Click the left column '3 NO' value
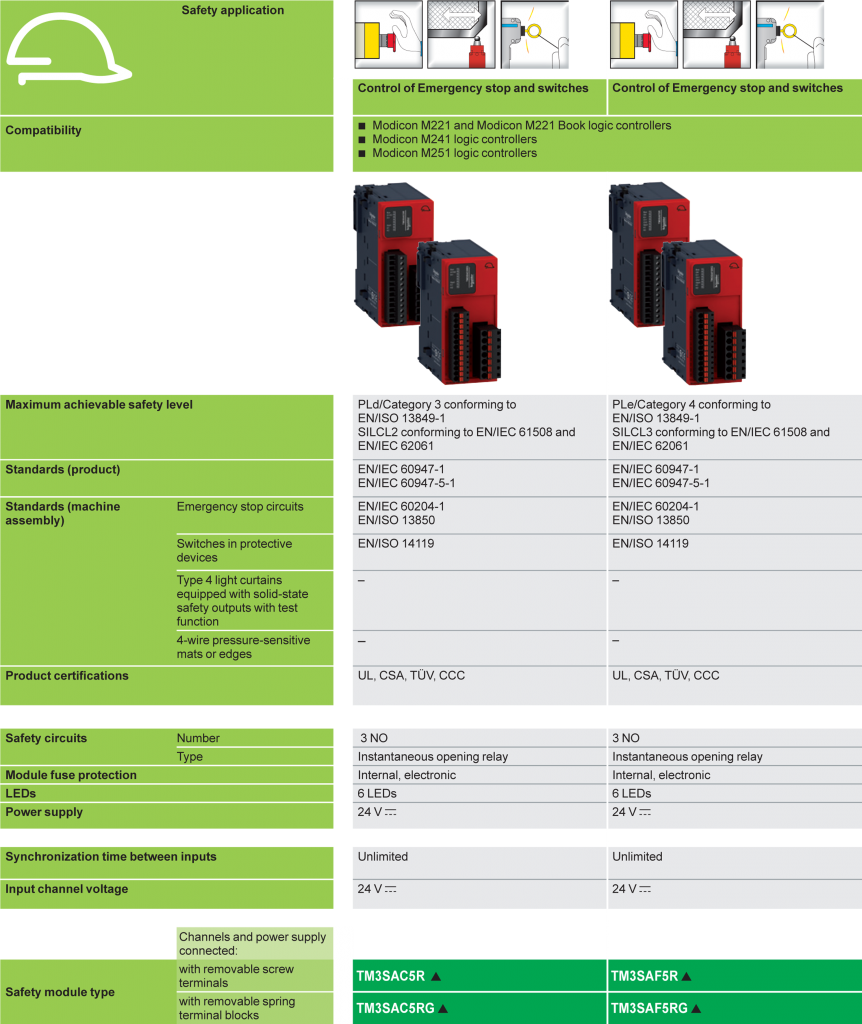 [374, 738]
